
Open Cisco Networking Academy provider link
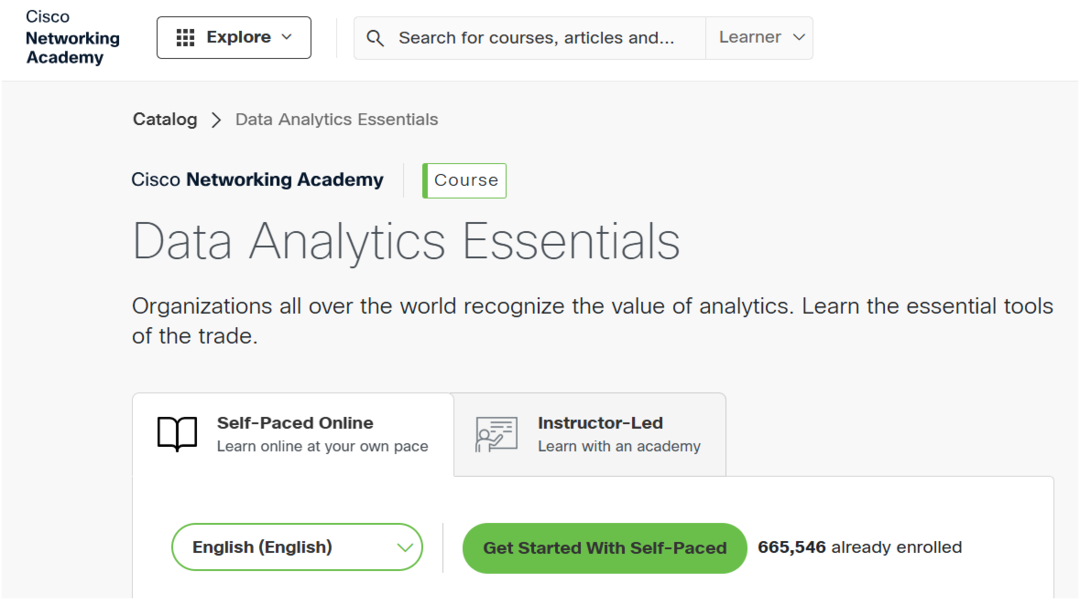click(x=257, y=180)
